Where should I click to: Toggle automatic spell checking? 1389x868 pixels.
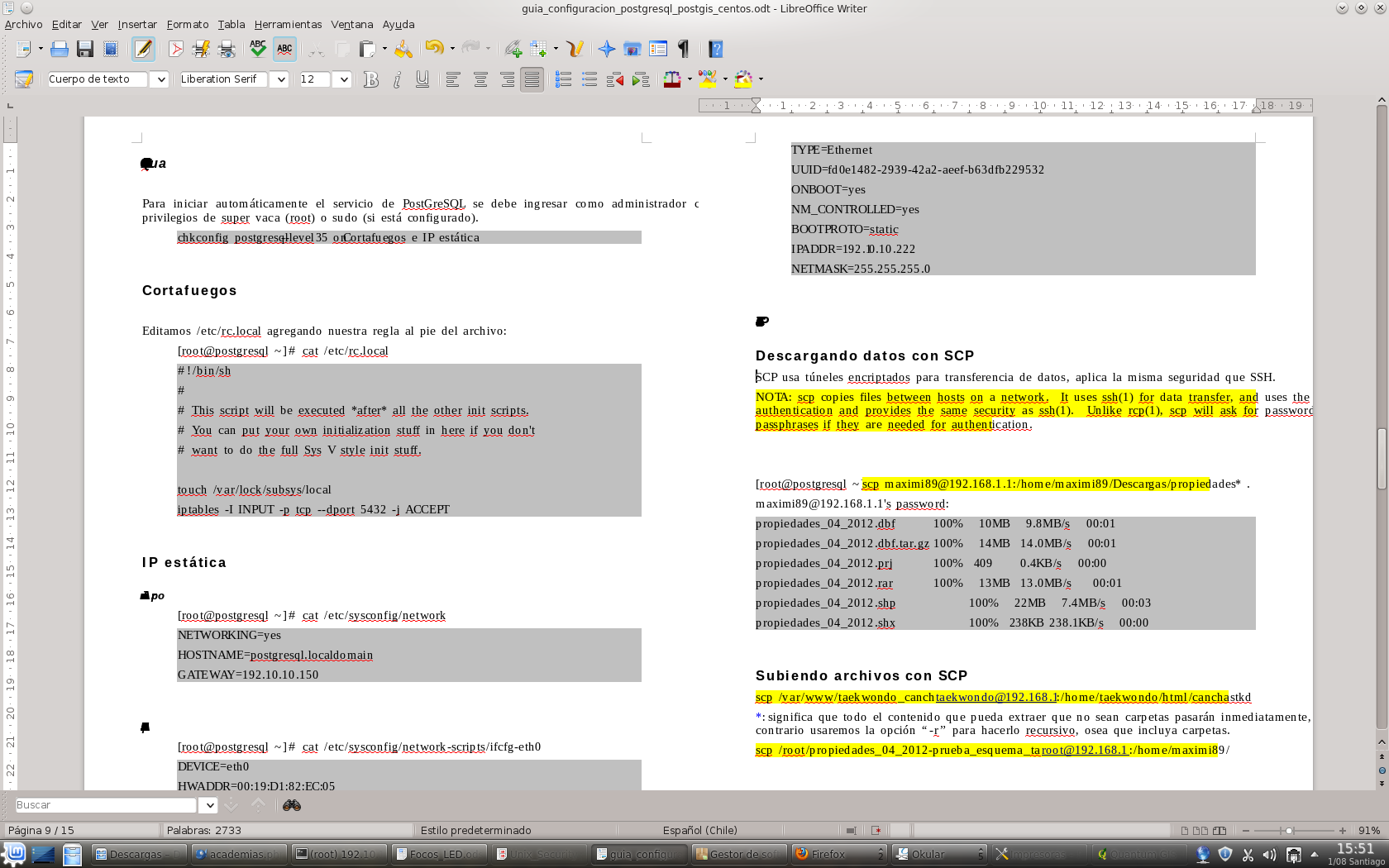[x=284, y=50]
